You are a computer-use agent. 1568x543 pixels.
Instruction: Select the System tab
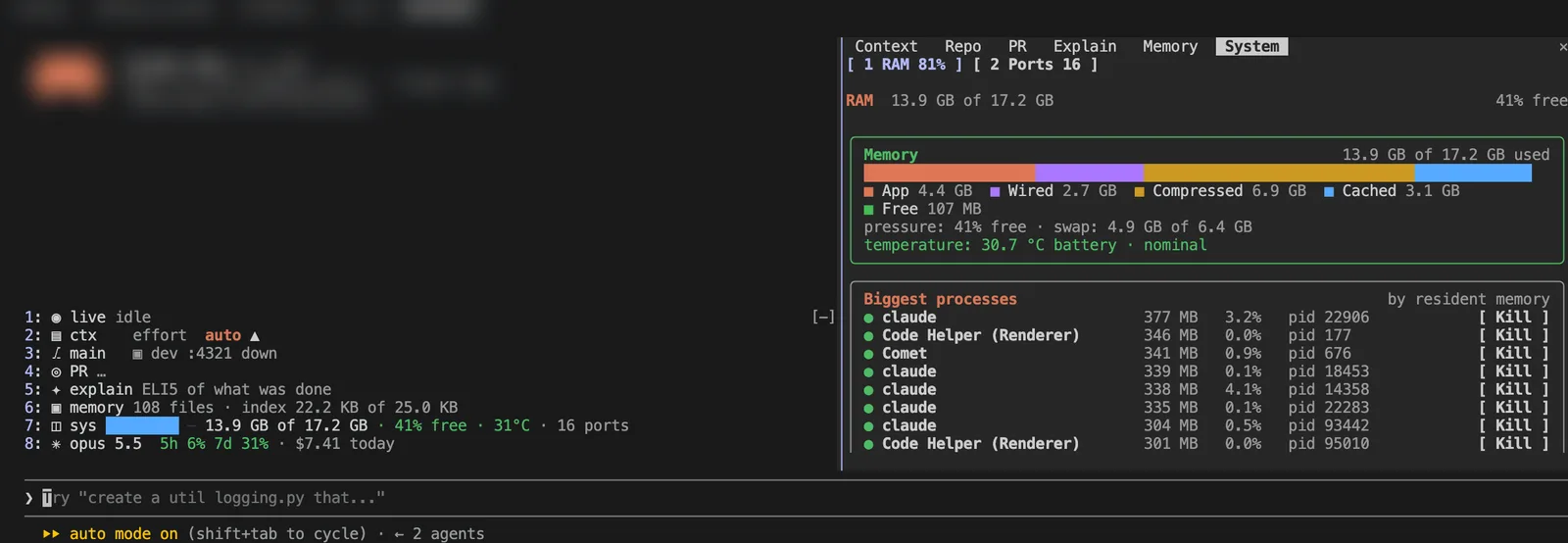coord(1251,46)
